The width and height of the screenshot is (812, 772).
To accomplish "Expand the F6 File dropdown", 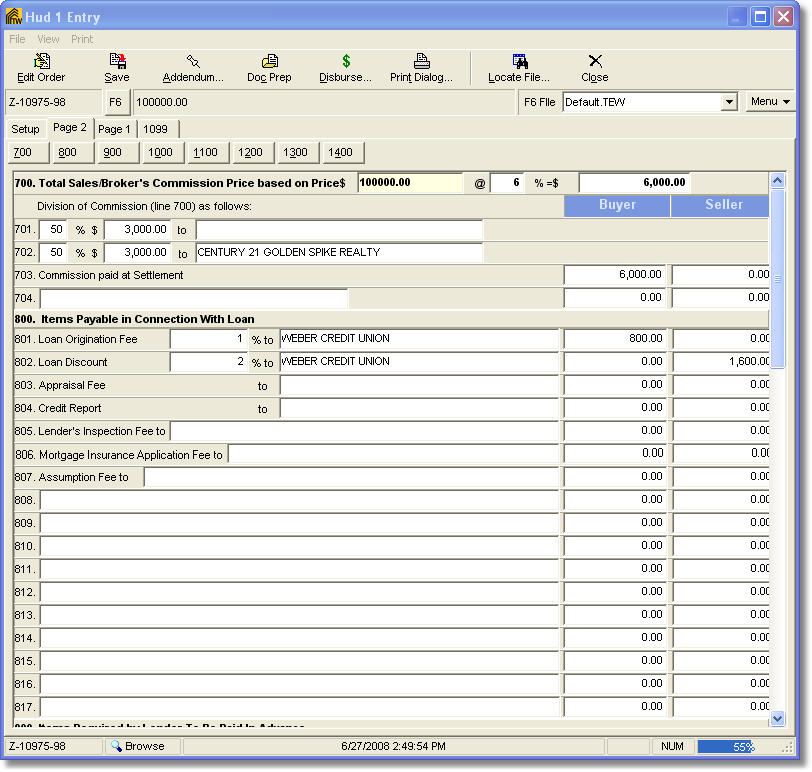I will (729, 102).
